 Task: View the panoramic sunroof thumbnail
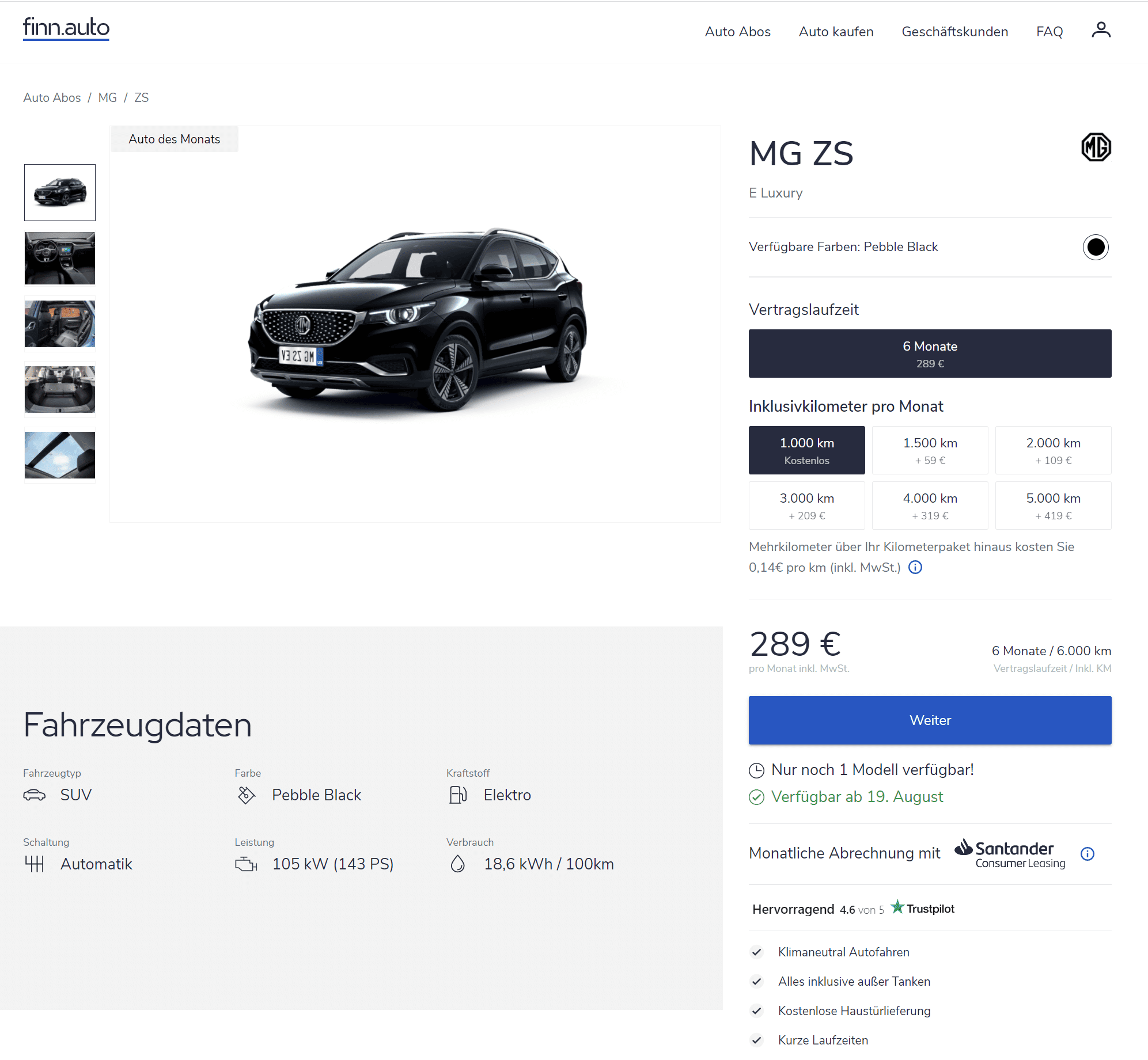60,455
